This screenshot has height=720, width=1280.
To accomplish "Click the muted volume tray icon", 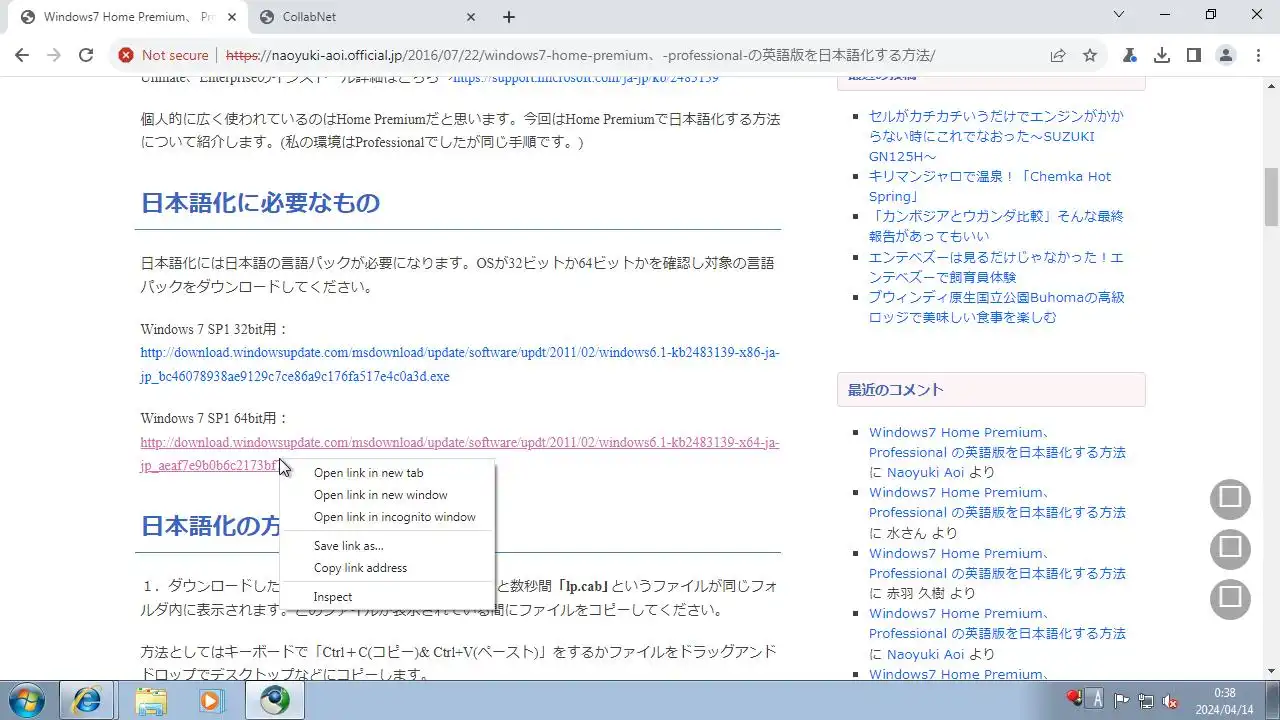I will (1170, 701).
